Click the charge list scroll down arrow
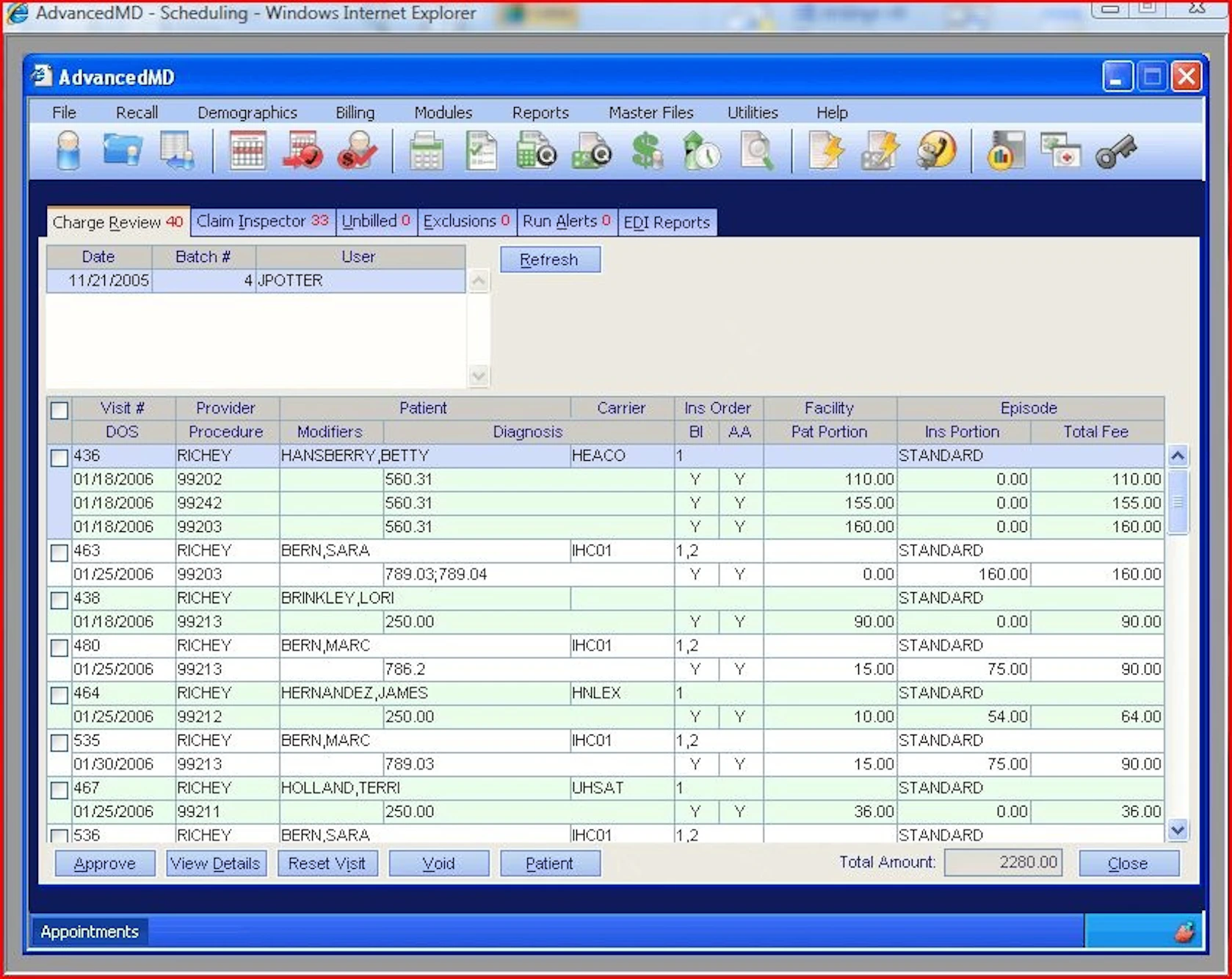 (x=1178, y=830)
